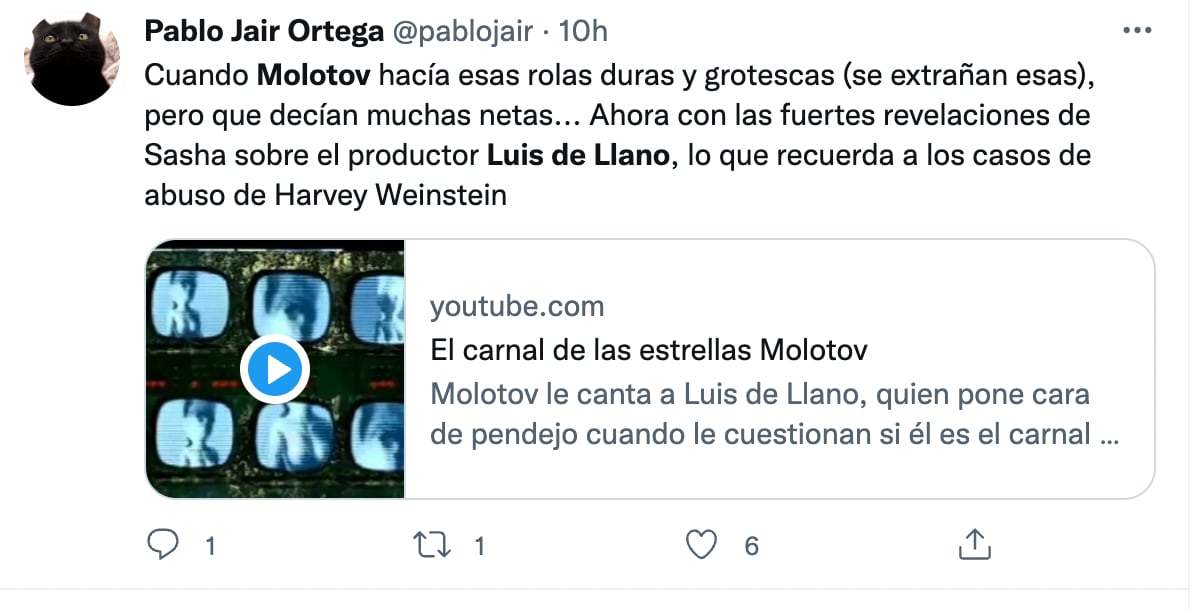The width and height of the screenshot is (1198, 610).
Task: Play the Molotov YouTube video
Action: point(275,370)
